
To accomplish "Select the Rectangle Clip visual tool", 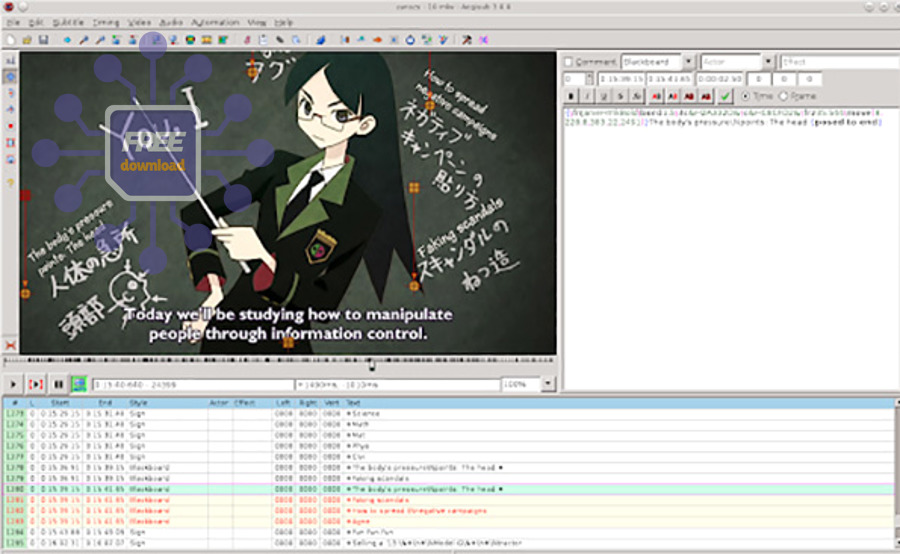I will 10,142.
